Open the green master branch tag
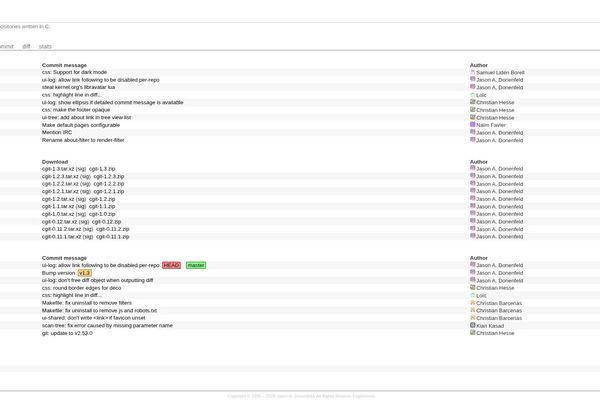The image size is (600, 400). click(x=196, y=265)
